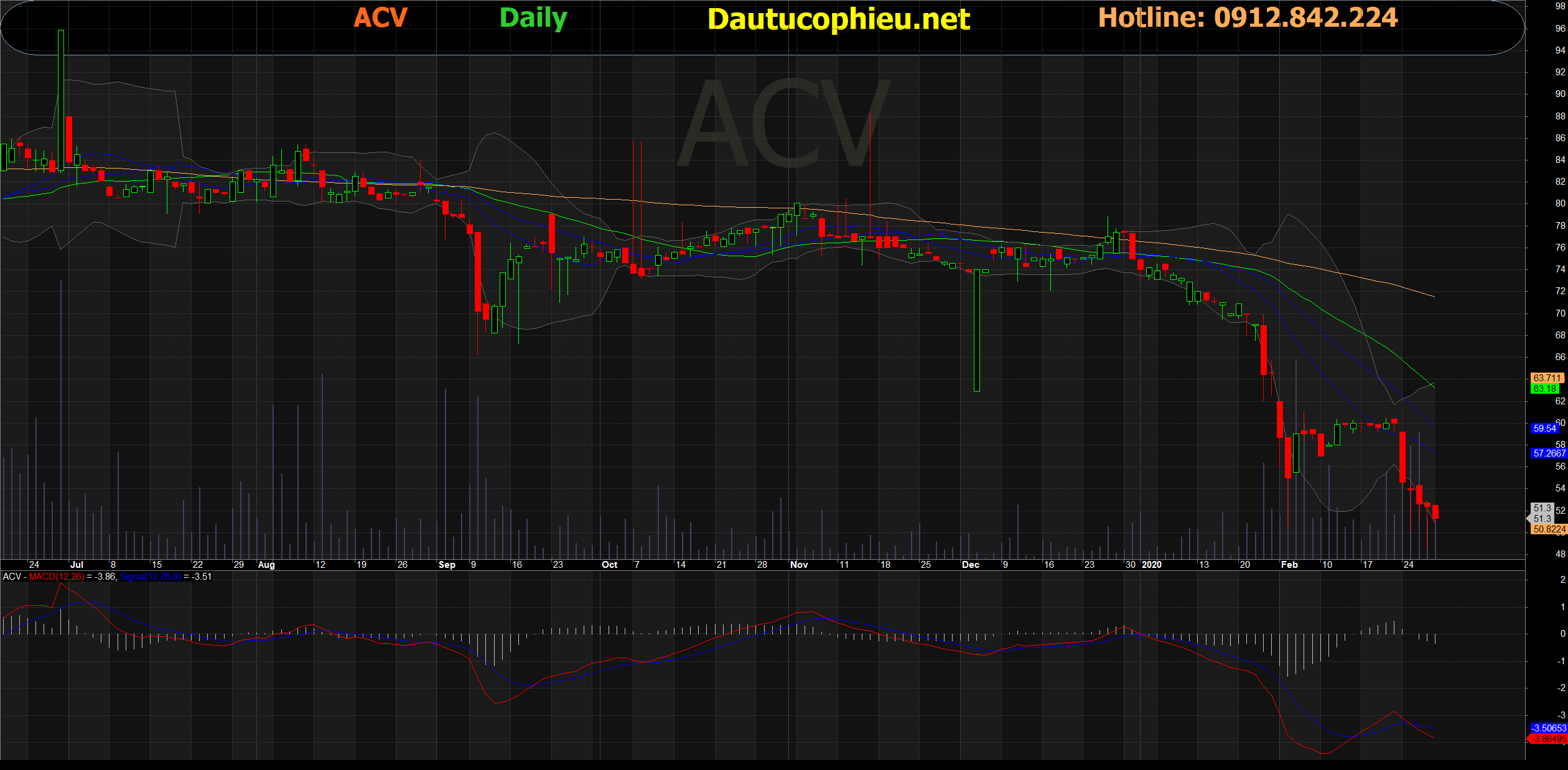
Task: Click the blue -3.50653 signal value tag
Action: tap(1548, 728)
